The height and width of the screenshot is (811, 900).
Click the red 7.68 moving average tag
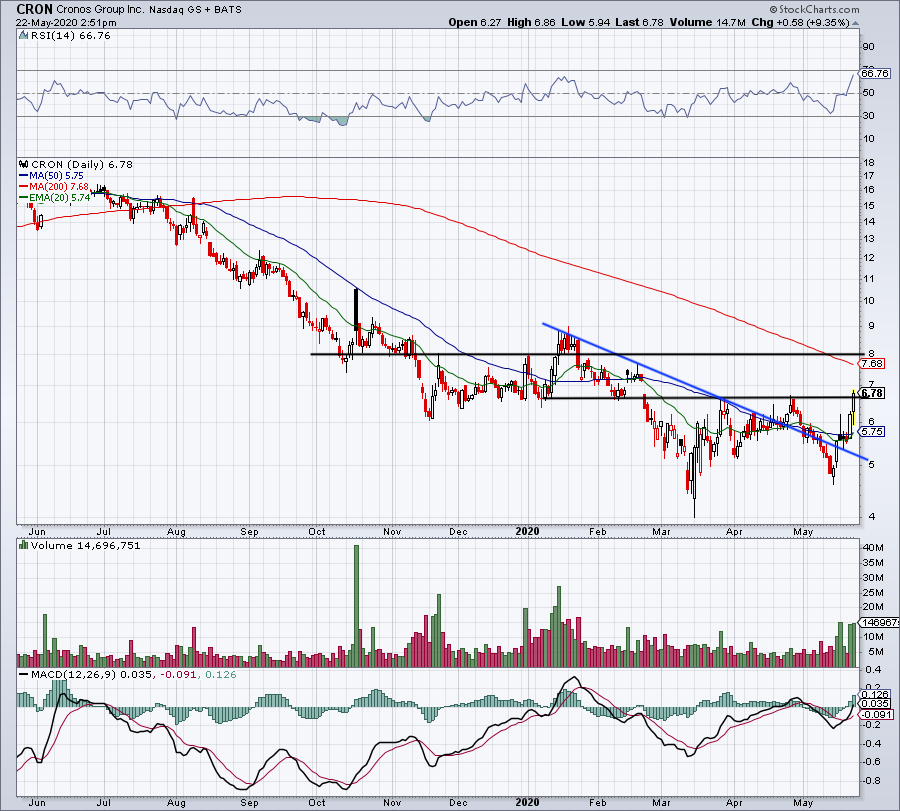[873, 362]
